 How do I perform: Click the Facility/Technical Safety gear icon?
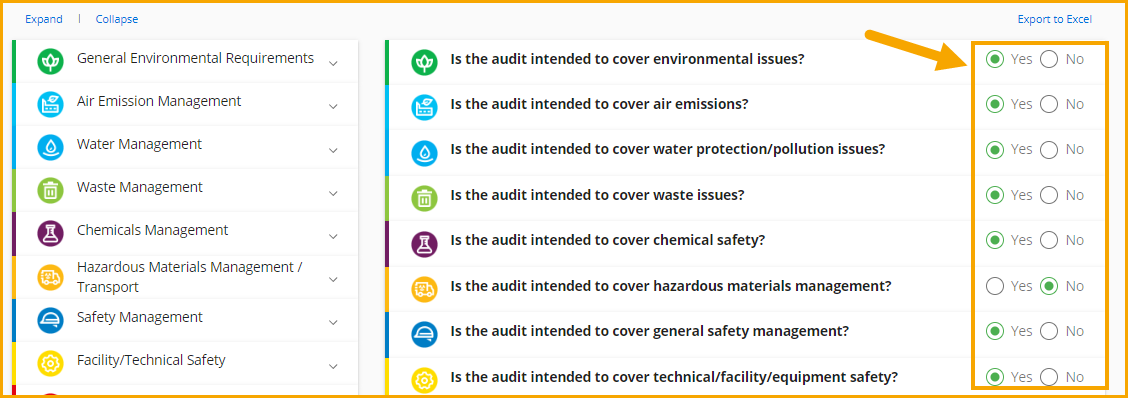(50, 364)
